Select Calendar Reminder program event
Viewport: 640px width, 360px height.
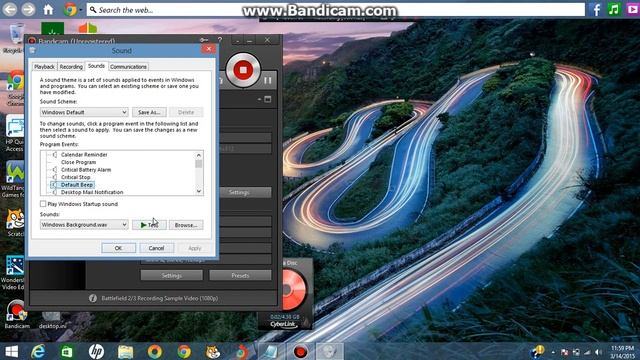pyautogui.click(x=84, y=155)
